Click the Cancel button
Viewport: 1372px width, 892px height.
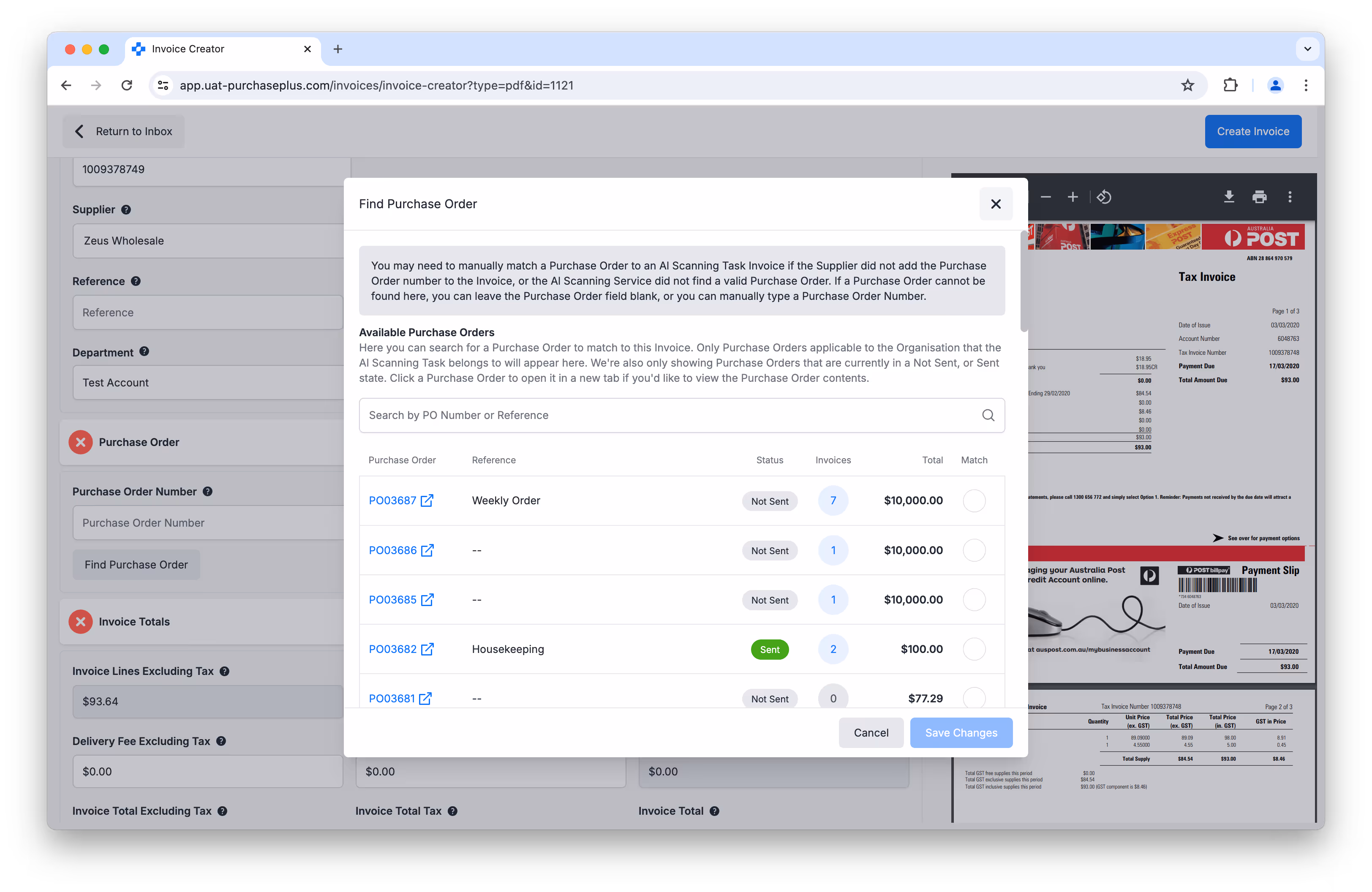[x=871, y=732]
